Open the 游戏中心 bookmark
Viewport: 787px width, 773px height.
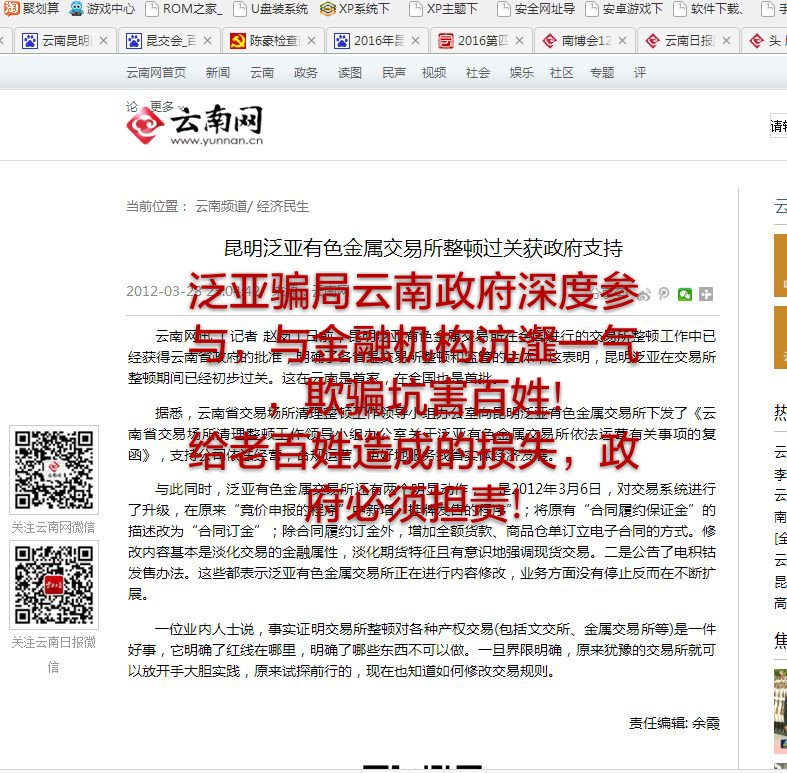click(x=102, y=8)
